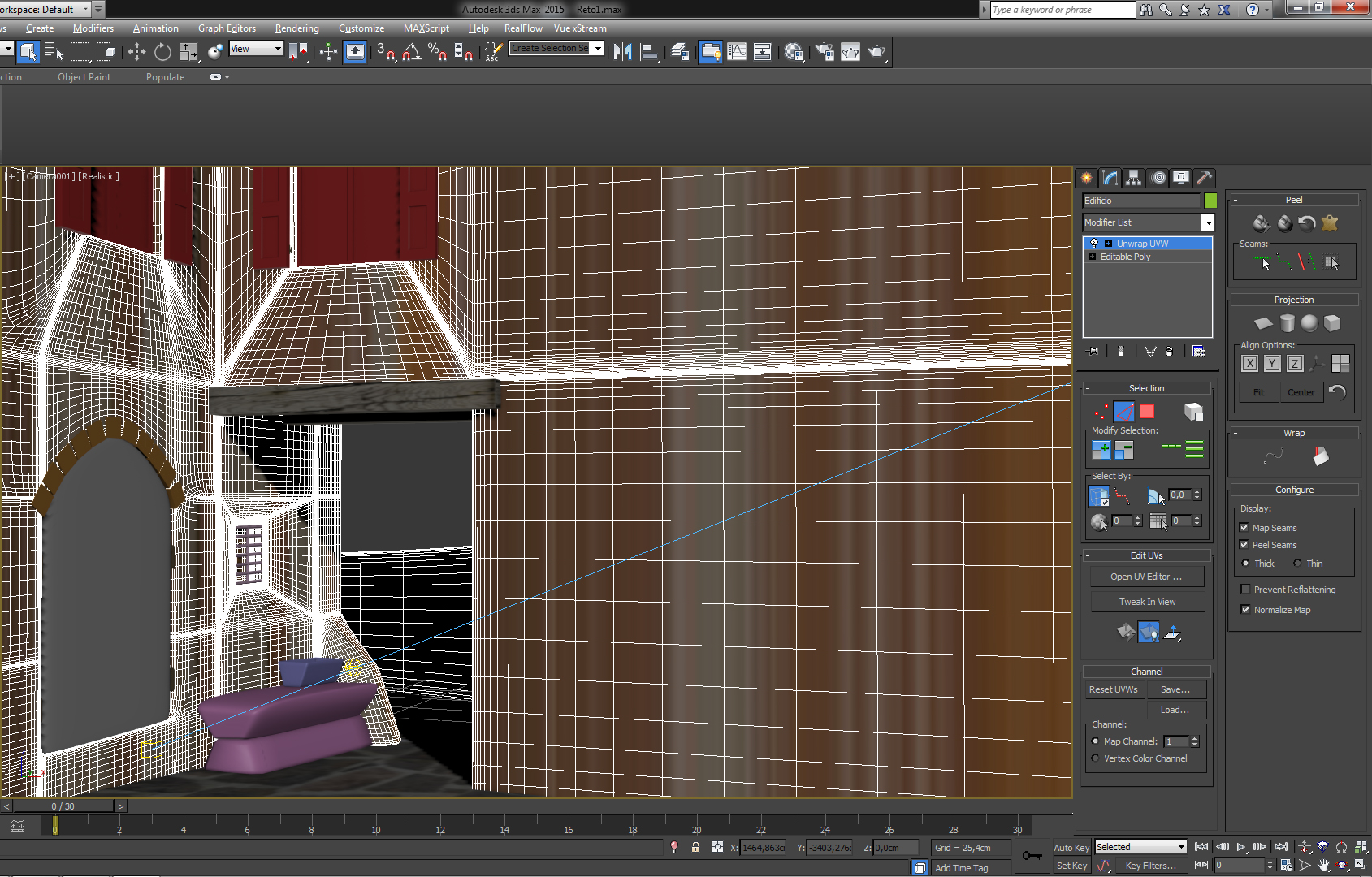Open the Modifier List dropdown
This screenshot has height=877, width=1372.
click(1208, 222)
